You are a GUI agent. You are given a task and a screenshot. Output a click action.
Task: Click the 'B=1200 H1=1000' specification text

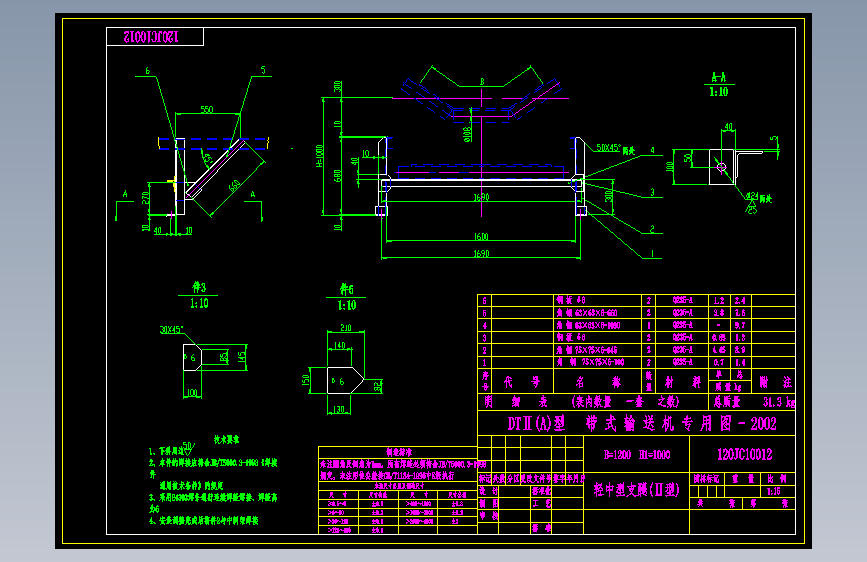[636, 455]
